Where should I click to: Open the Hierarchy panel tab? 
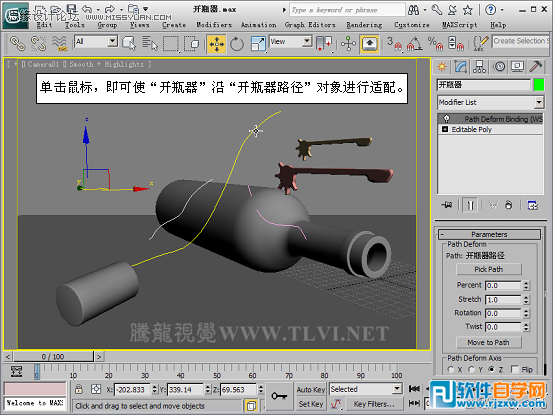coord(479,66)
